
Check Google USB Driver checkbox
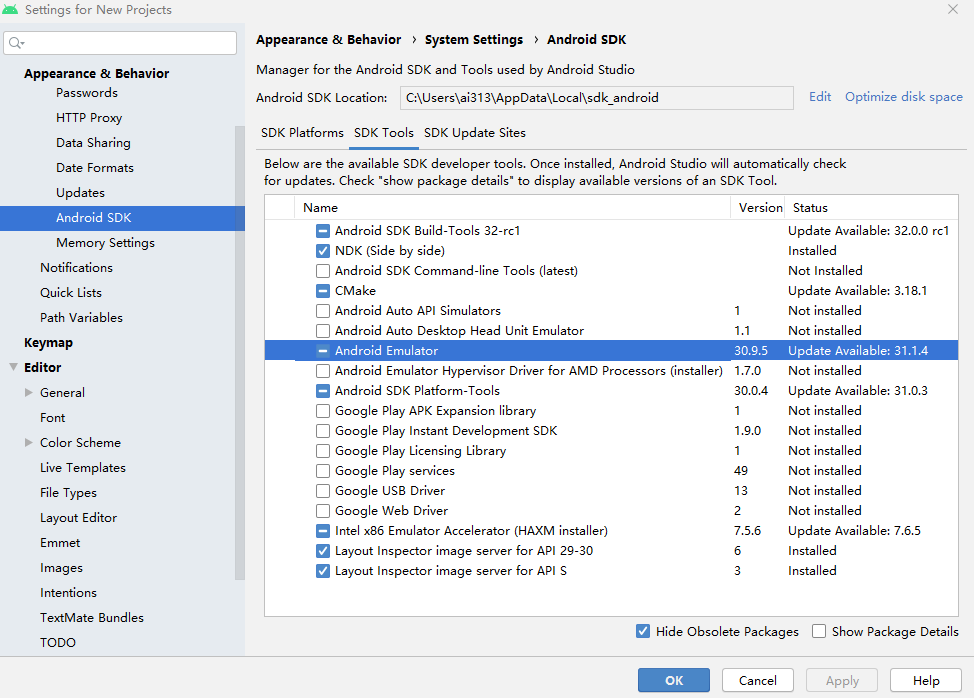(x=322, y=491)
